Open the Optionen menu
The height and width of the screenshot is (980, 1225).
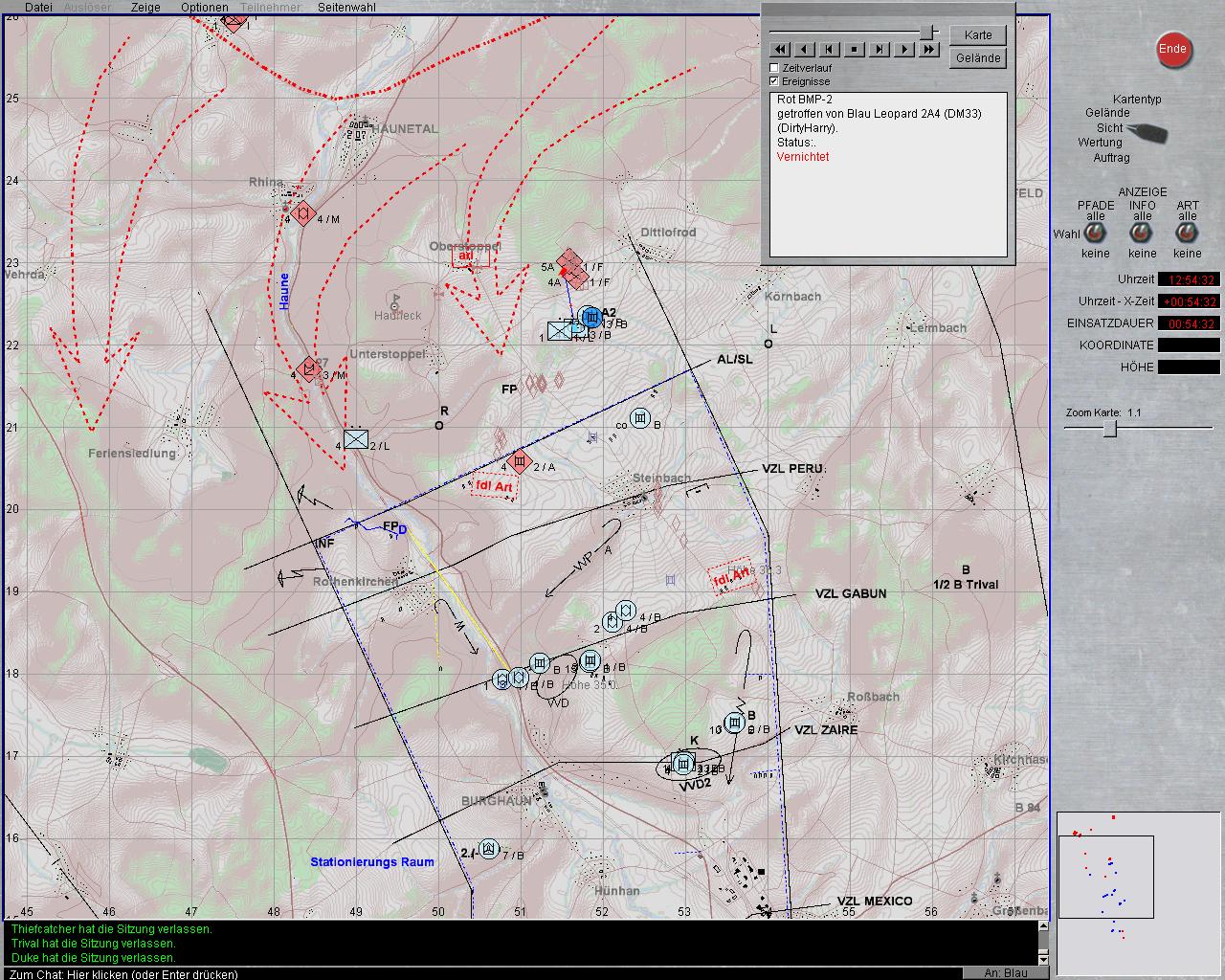204,7
